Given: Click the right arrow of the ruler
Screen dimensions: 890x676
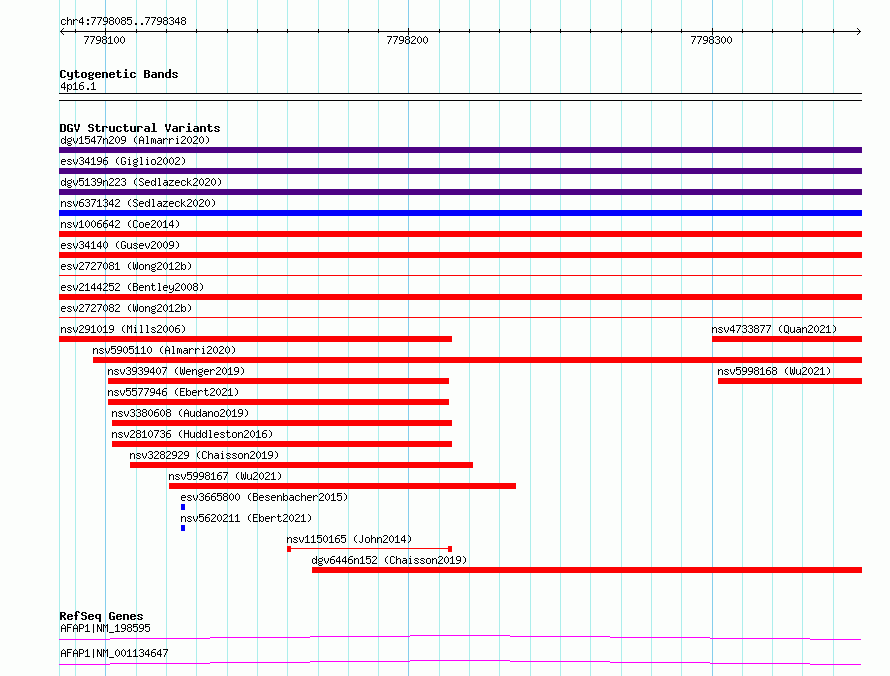Looking at the screenshot, I should pos(858,31).
